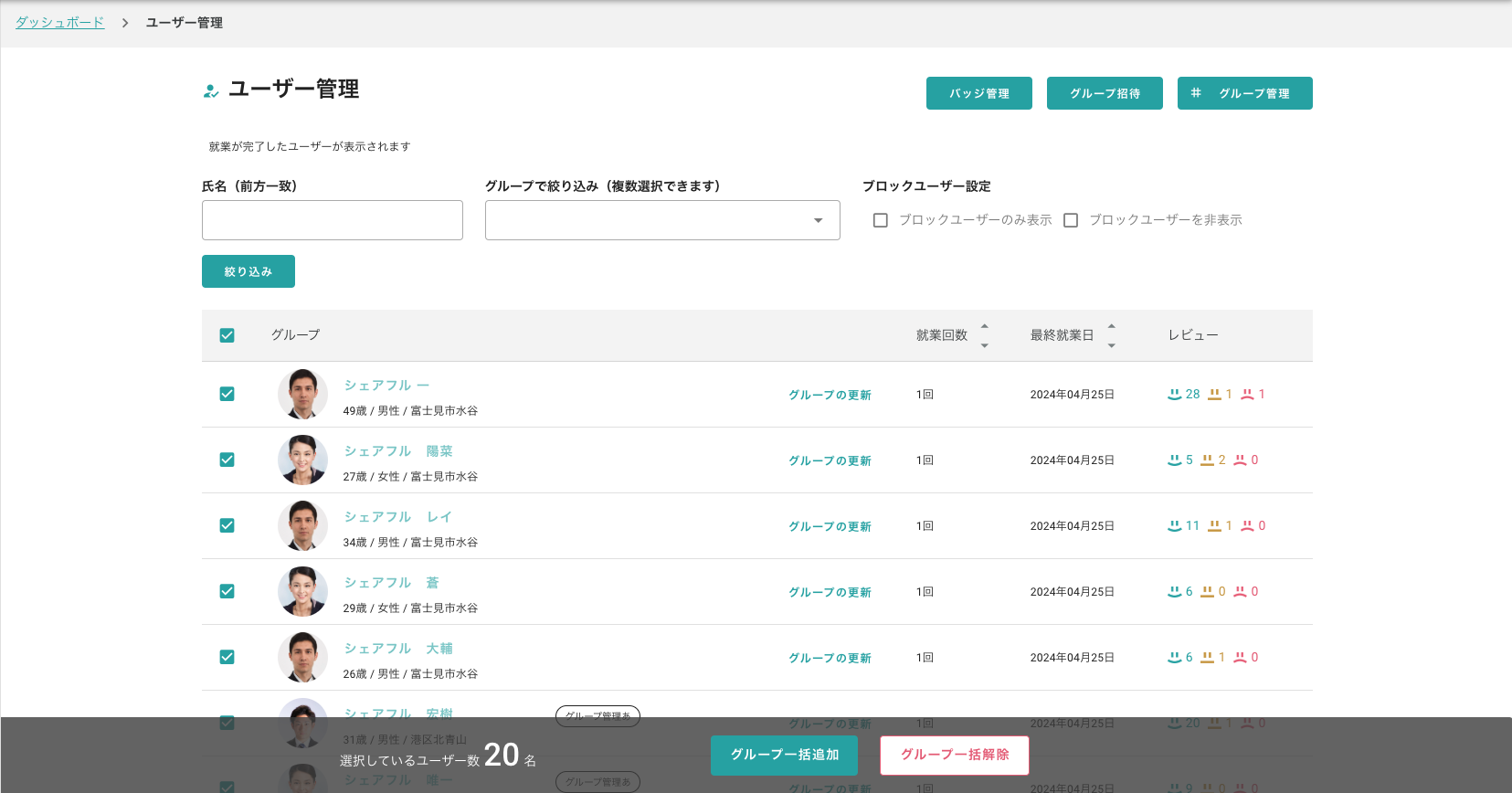Click the neutral review face icon for シェアフル 蒼

pos(1207,592)
